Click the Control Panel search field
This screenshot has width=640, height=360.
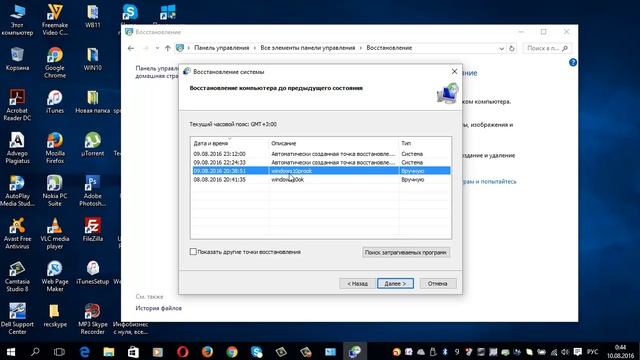coord(547,48)
